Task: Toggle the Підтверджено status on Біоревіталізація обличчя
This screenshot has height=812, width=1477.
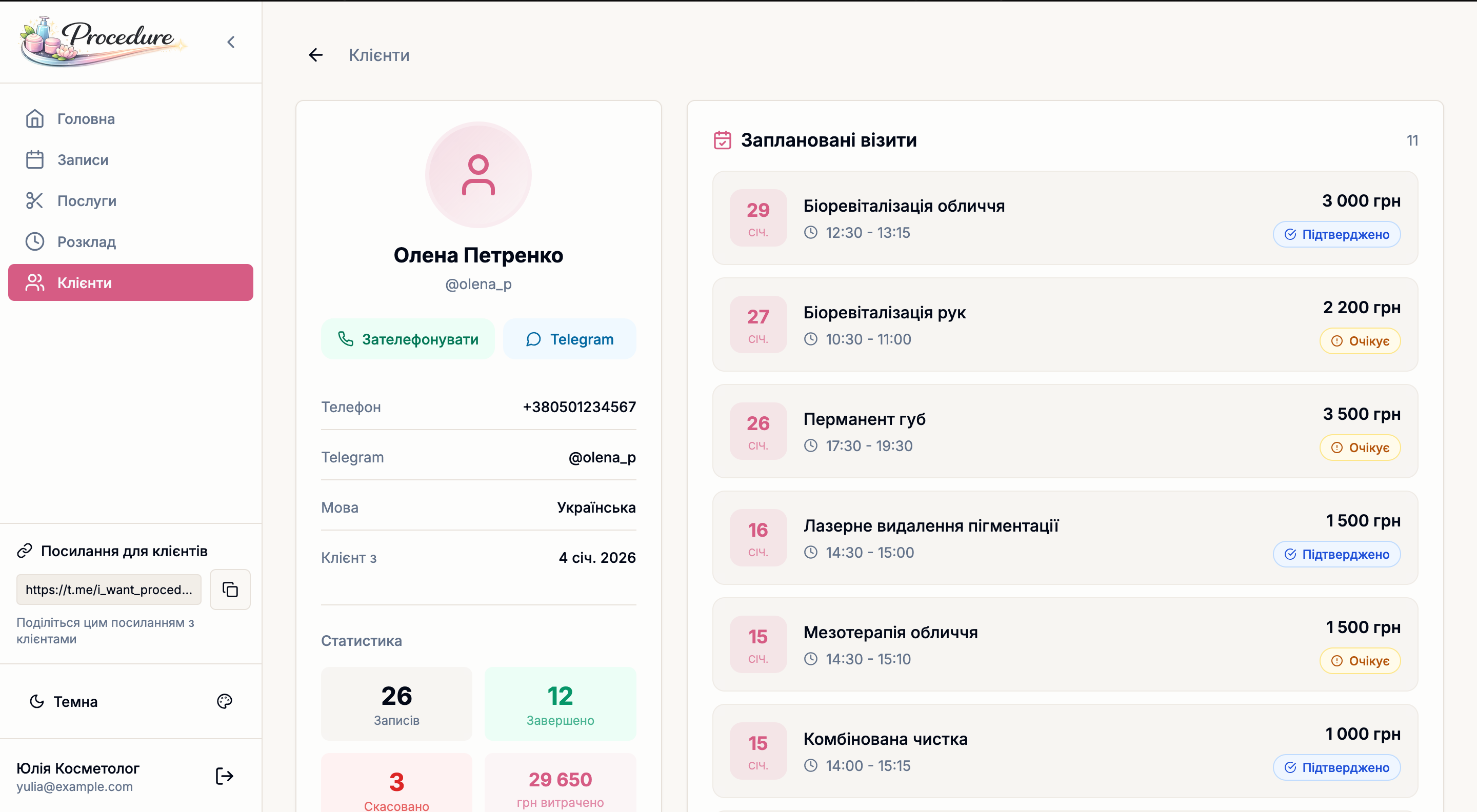Action: [x=1336, y=234]
